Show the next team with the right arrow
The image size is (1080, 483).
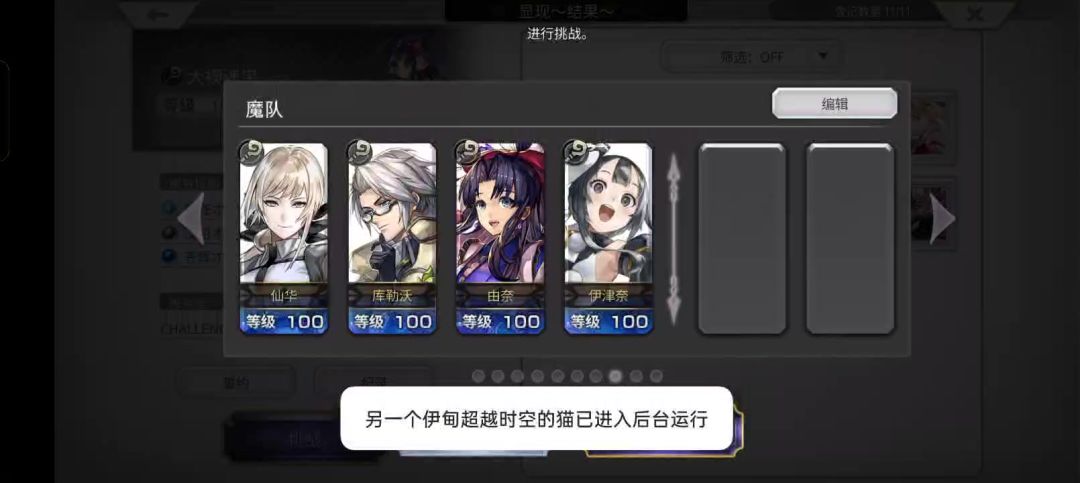[x=942, y=218]
